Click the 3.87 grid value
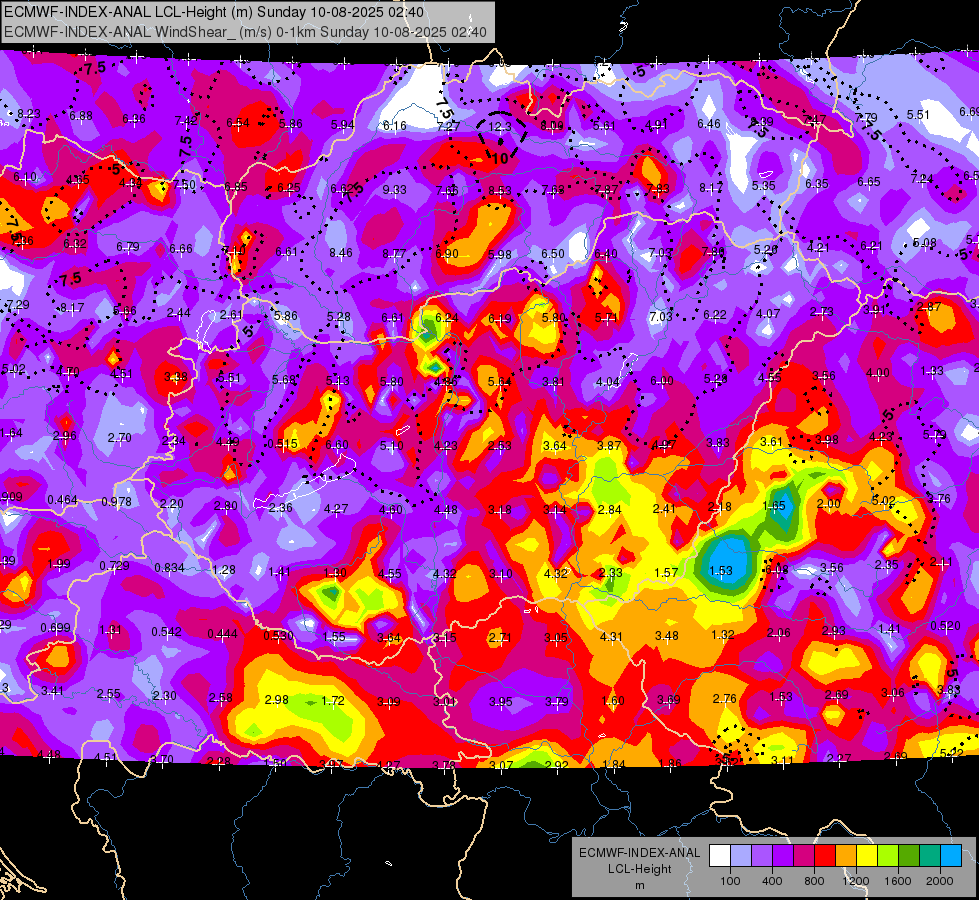 coord(609,445)
